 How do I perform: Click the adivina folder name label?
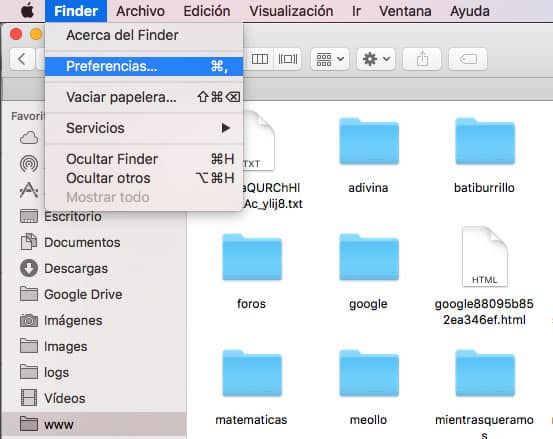368,188
